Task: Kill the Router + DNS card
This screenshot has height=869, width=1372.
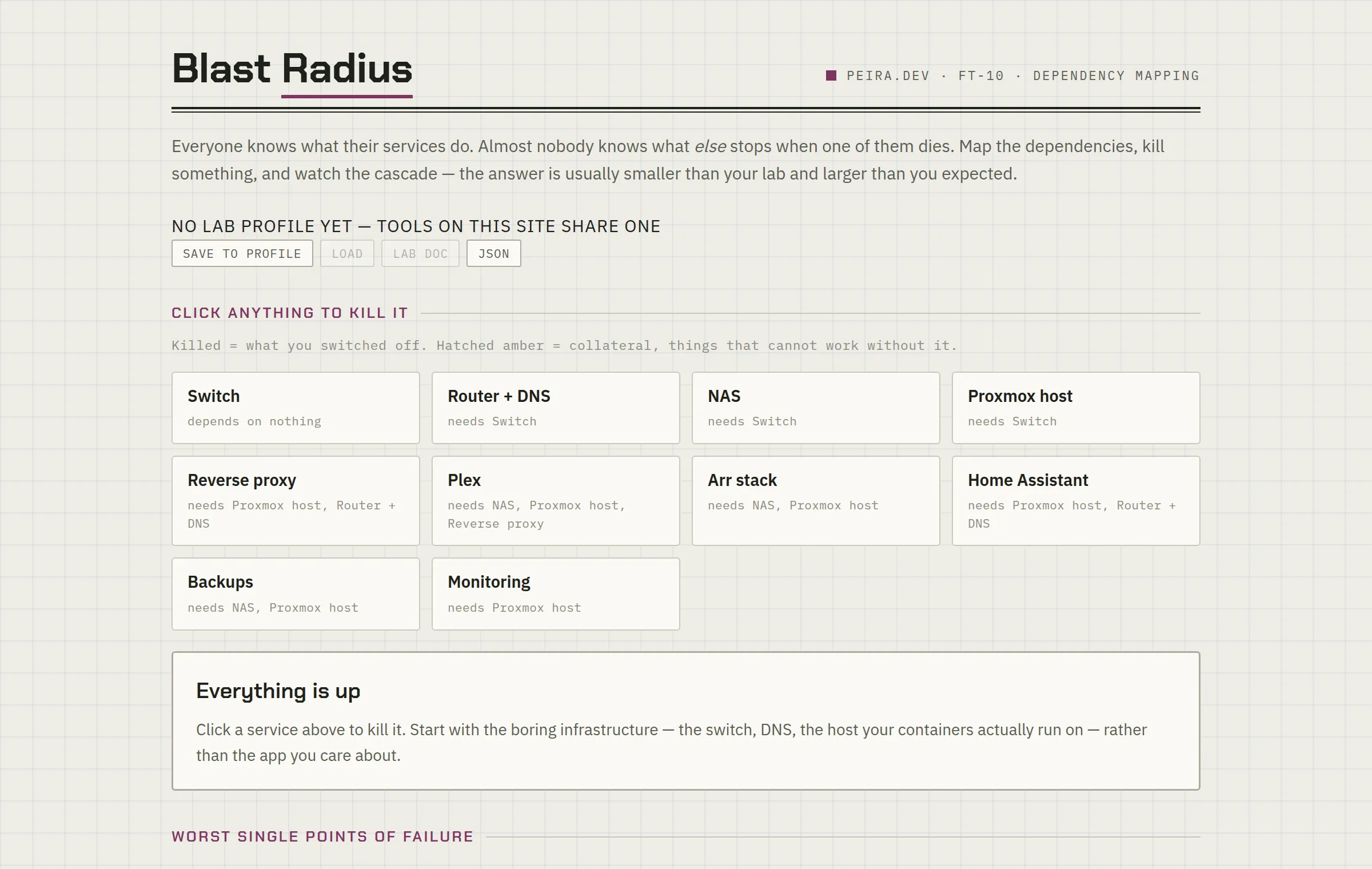Action: coord(556,408)
